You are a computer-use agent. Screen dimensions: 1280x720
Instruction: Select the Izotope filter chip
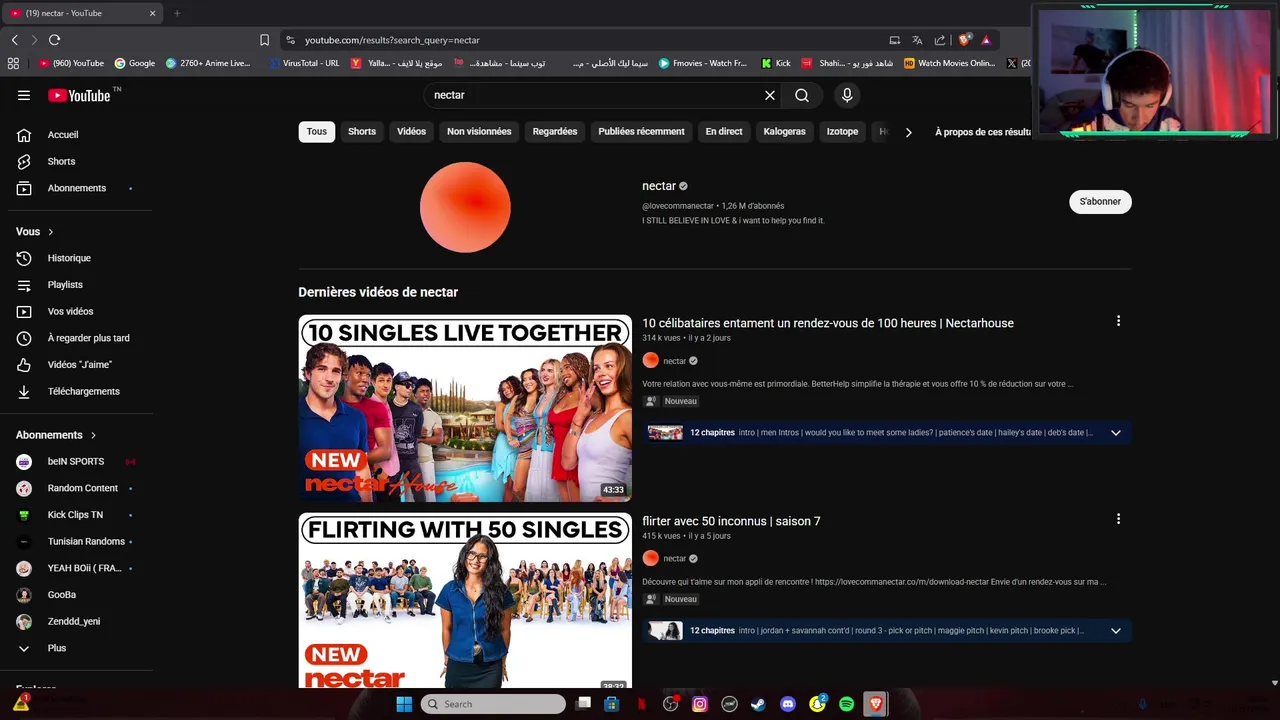click(842, 131)
